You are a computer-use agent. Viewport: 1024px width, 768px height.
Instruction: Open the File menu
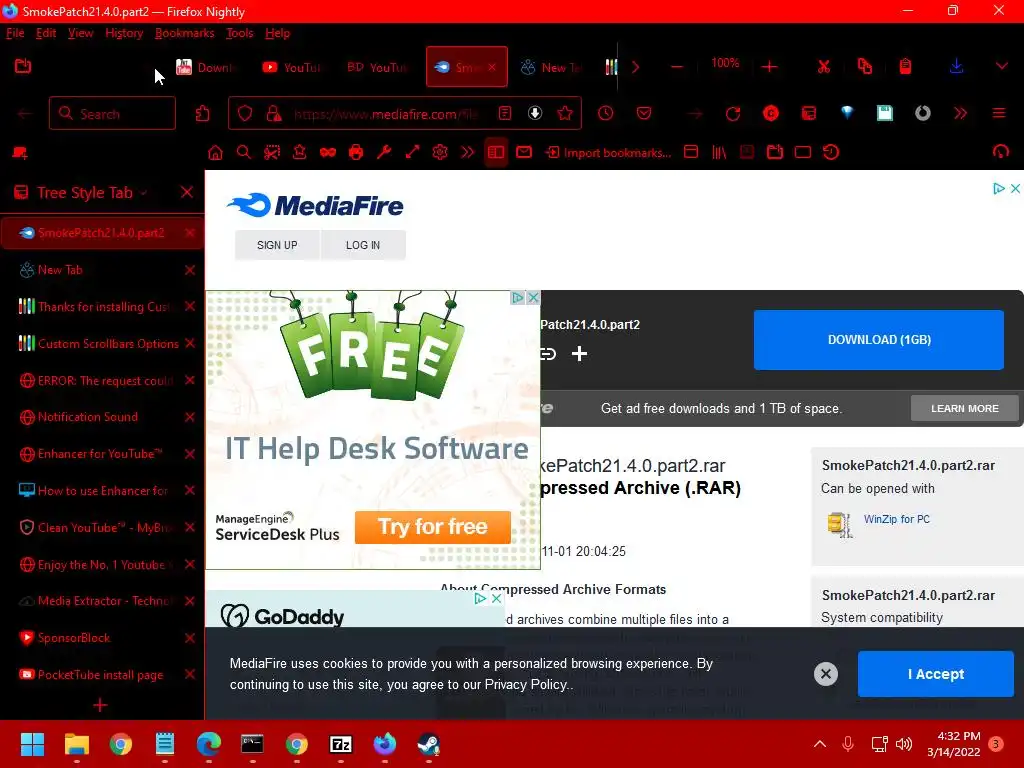coord(15,33)
